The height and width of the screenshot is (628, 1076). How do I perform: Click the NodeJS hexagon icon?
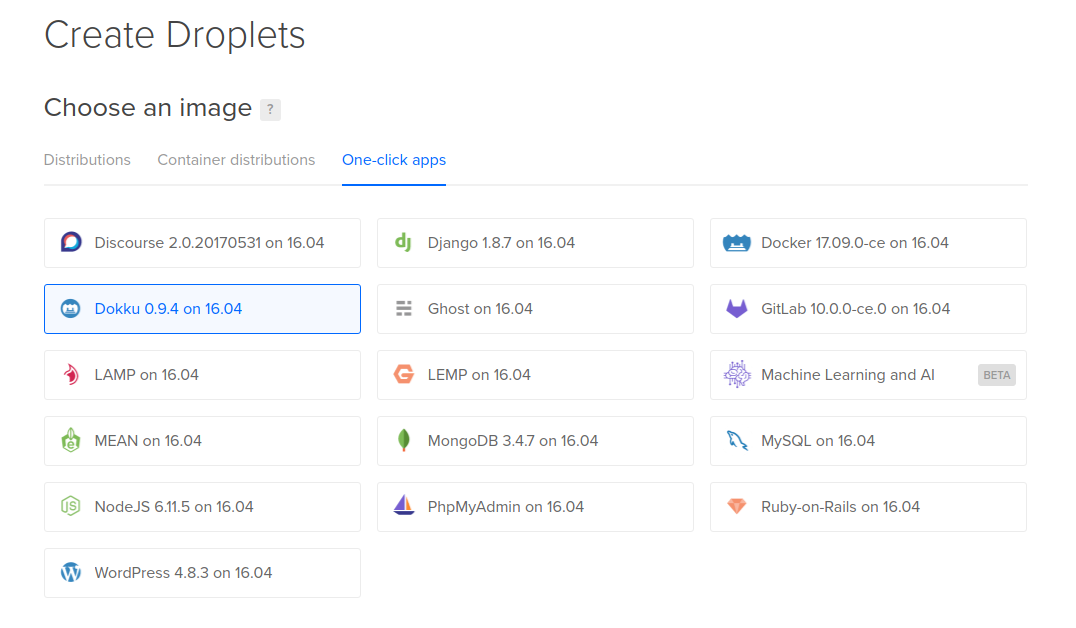(71, 507)
